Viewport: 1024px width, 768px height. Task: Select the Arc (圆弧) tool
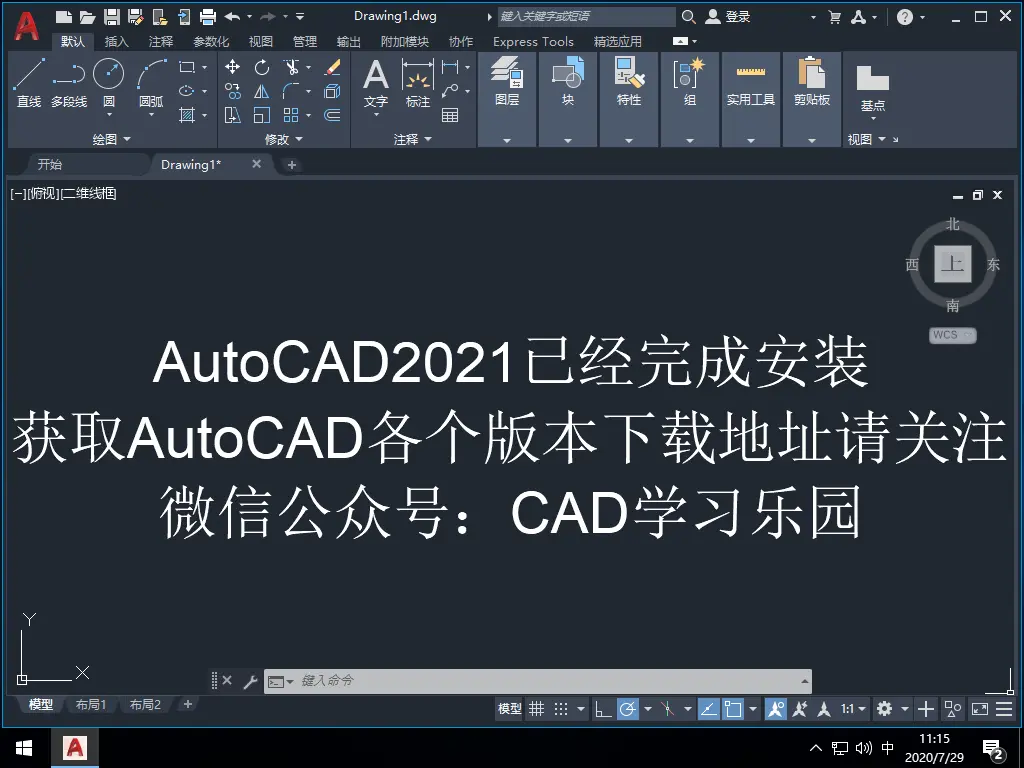click(x=152, y=82)
